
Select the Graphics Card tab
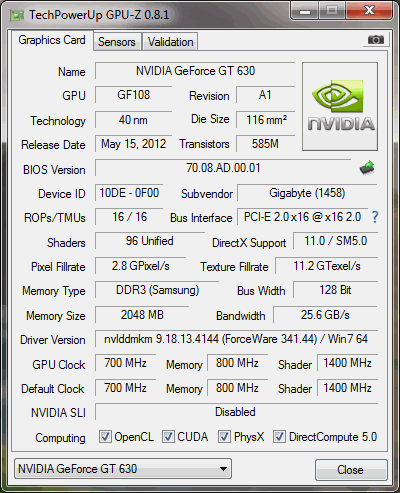coord(52,40)
